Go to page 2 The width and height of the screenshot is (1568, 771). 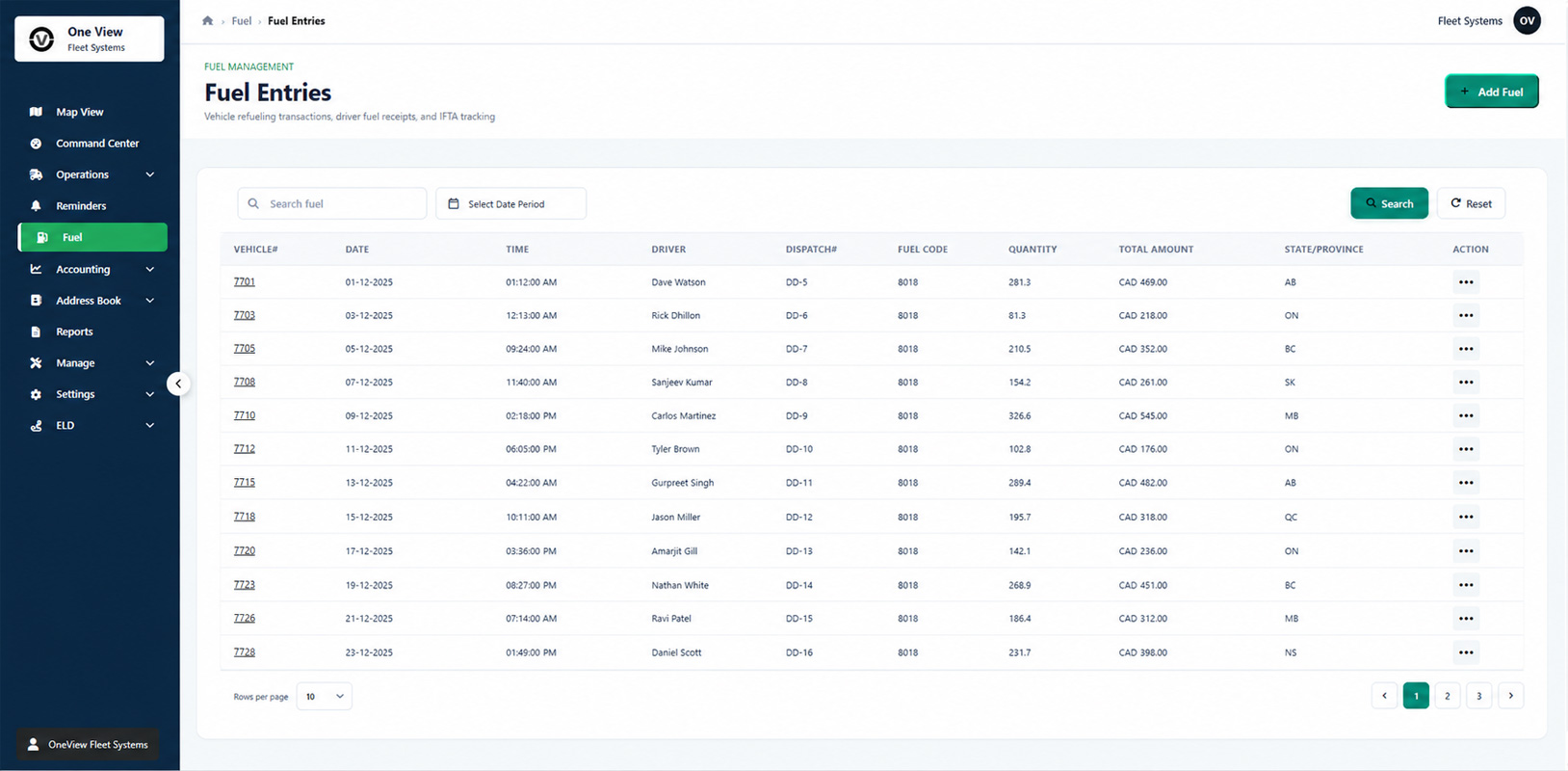1447,696
